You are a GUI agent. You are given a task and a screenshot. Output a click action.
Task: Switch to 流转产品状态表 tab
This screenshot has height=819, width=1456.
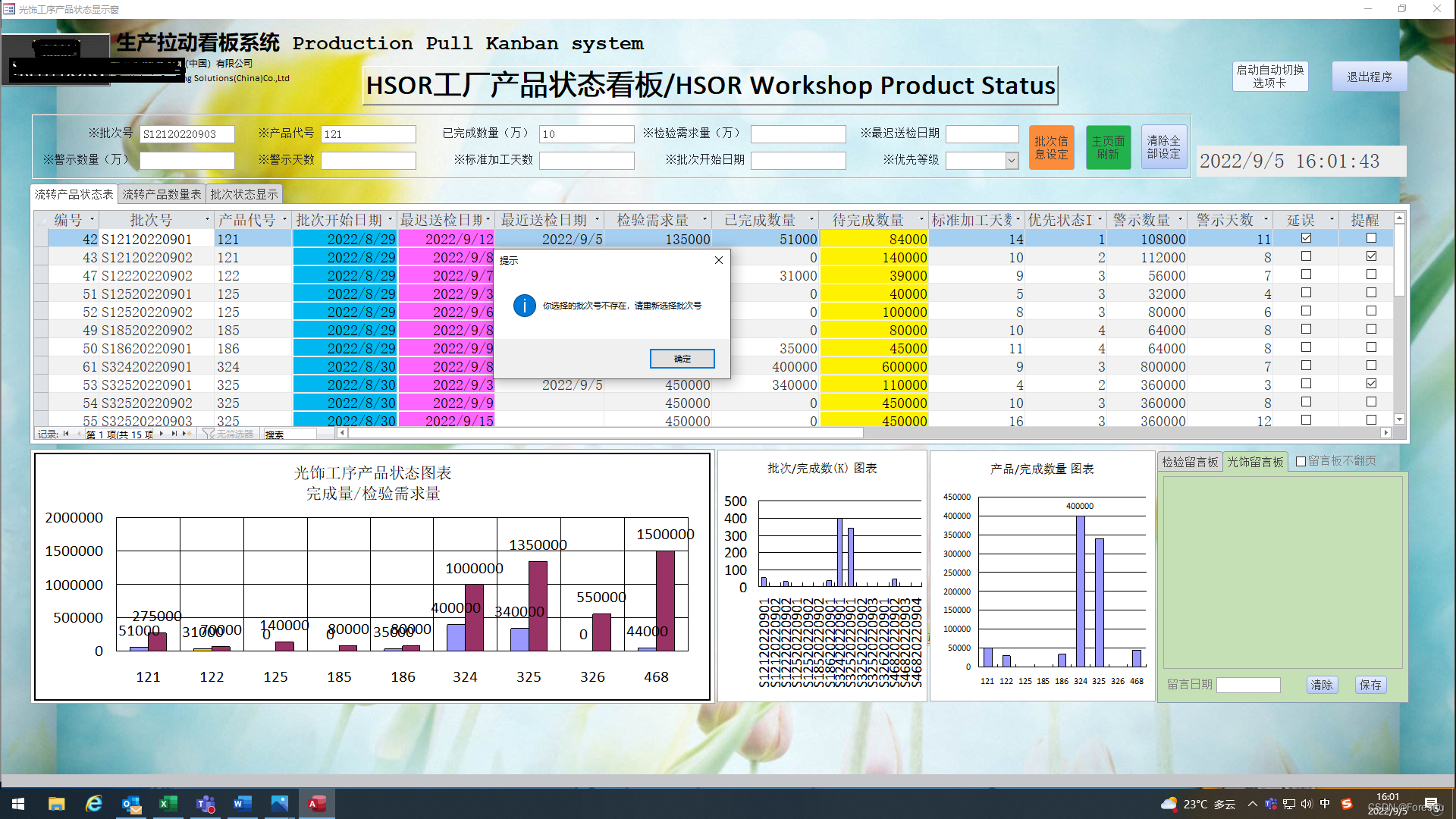[x=74, y=195]
